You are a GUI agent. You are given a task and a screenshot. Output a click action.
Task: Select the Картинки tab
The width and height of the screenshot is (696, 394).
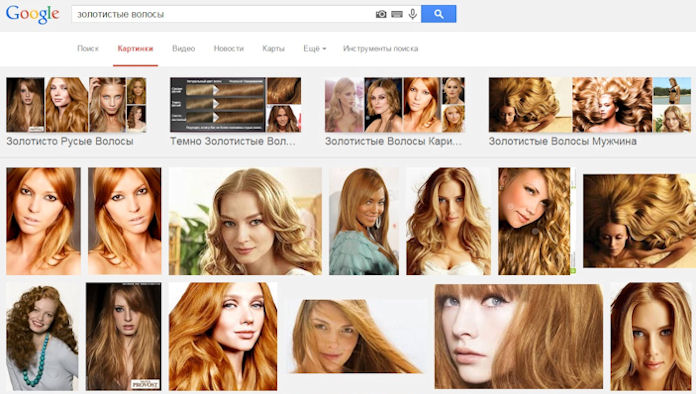click(135, 48)
